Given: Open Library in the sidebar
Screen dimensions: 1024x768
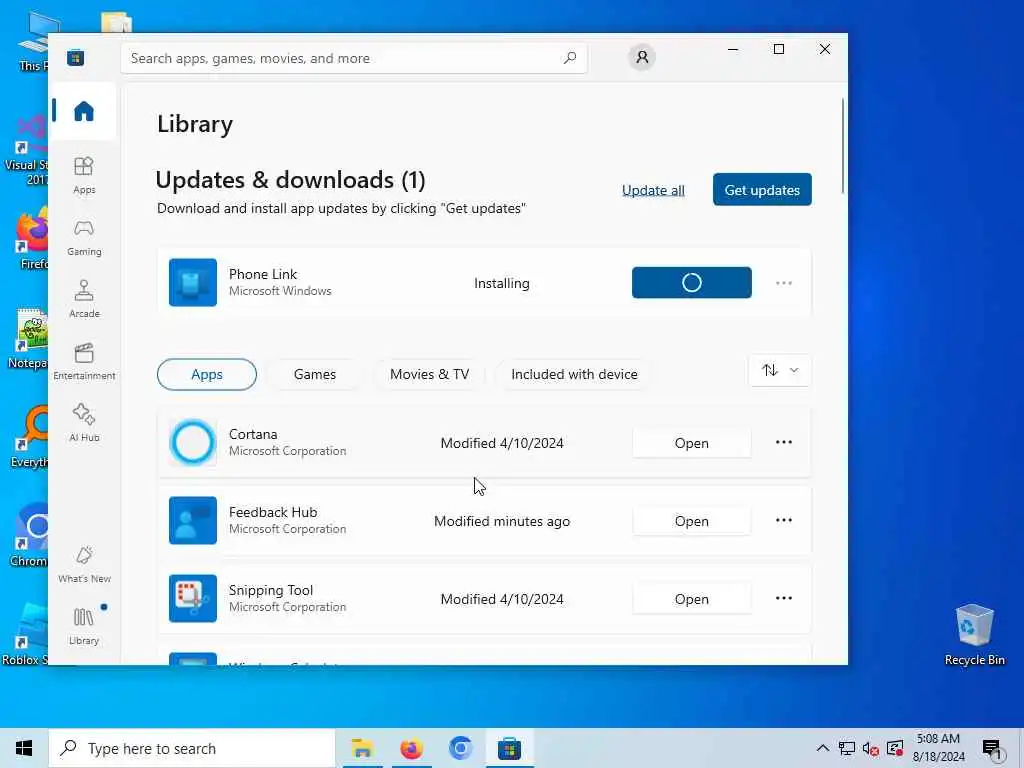Looking at the screenshot, I should (x=84, y=626).
